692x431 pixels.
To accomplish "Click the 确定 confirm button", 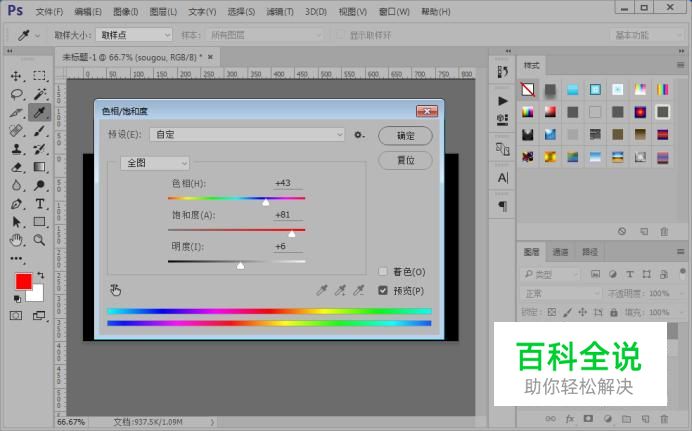I will click(x=405, y=135).
